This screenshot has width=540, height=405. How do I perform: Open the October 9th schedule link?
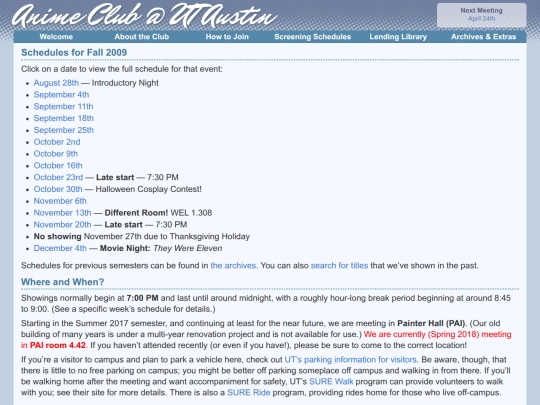[x=56, y=154]
